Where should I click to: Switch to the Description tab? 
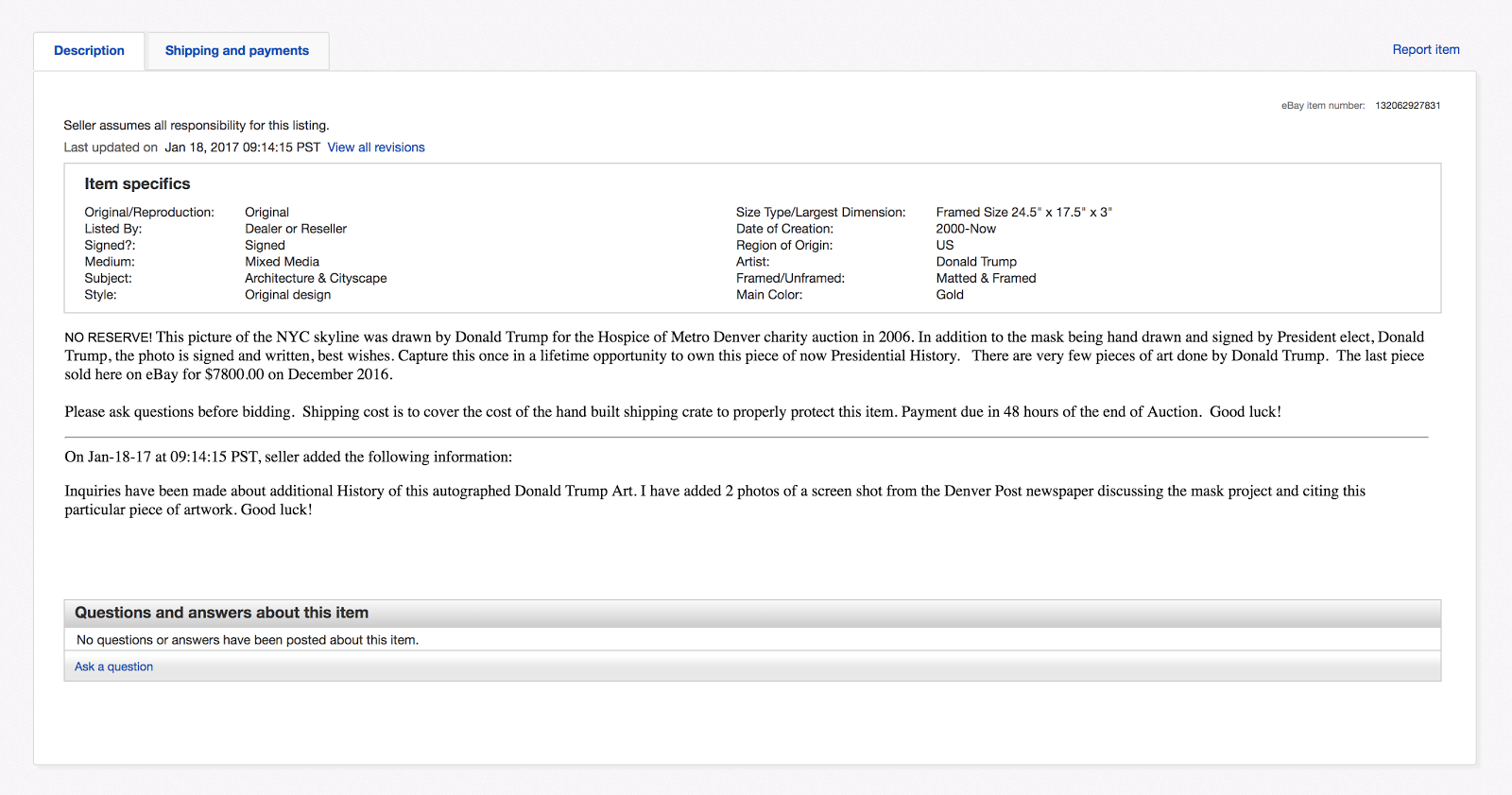89,51
